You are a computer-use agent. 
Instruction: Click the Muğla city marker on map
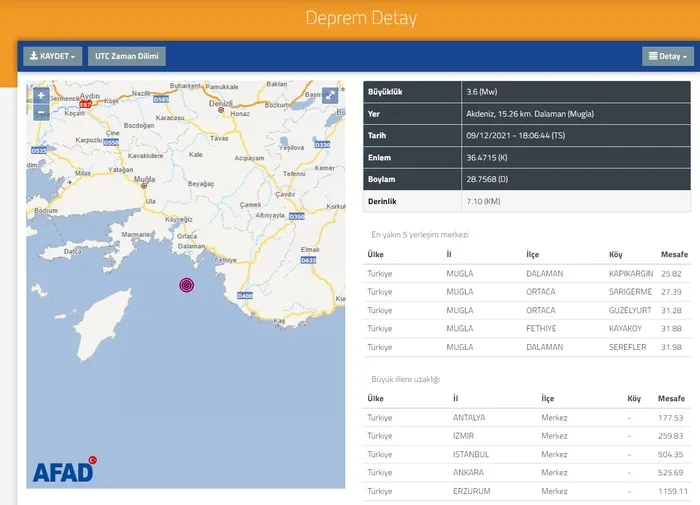tap(144, 186)
